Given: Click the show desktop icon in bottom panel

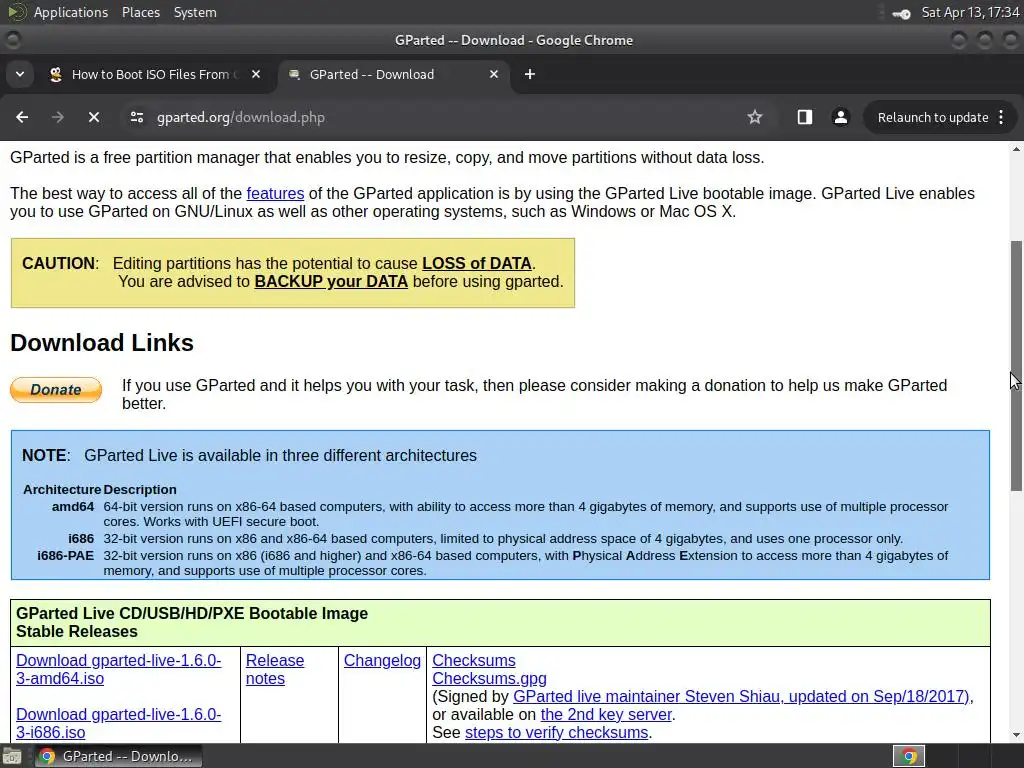Looking at the screenshot, I should click(12, 756).
